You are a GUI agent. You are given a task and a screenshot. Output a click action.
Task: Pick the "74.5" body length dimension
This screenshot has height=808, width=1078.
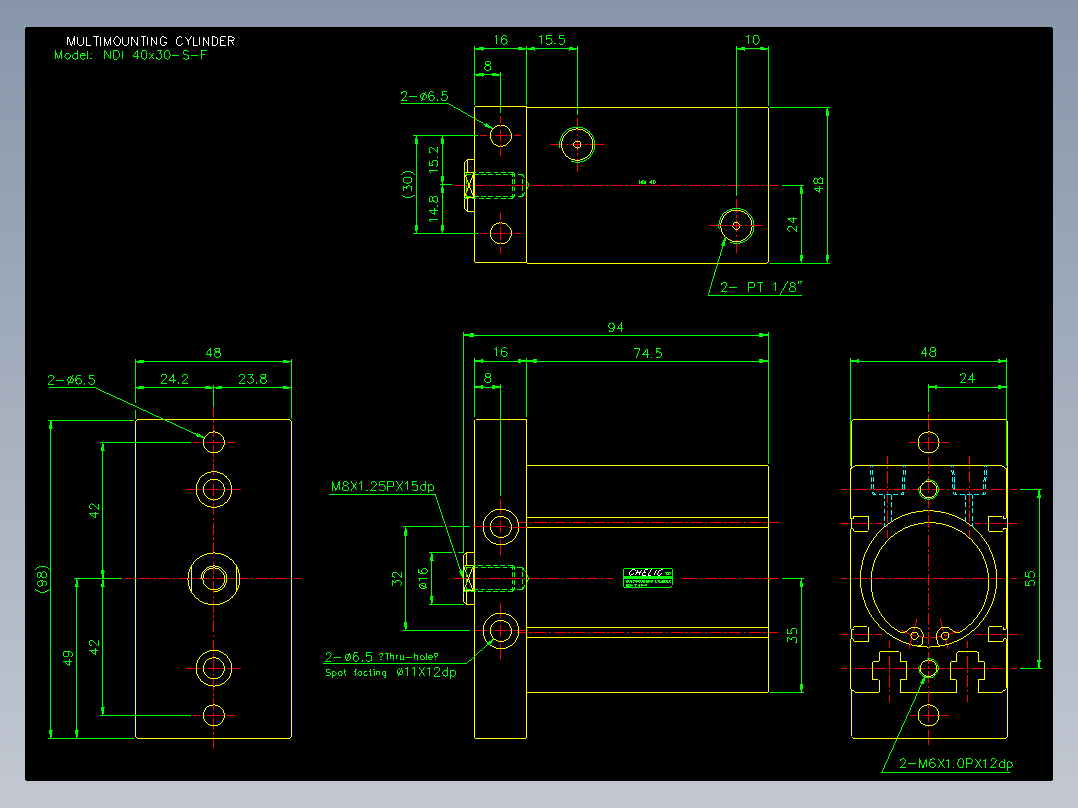point(648,353)
